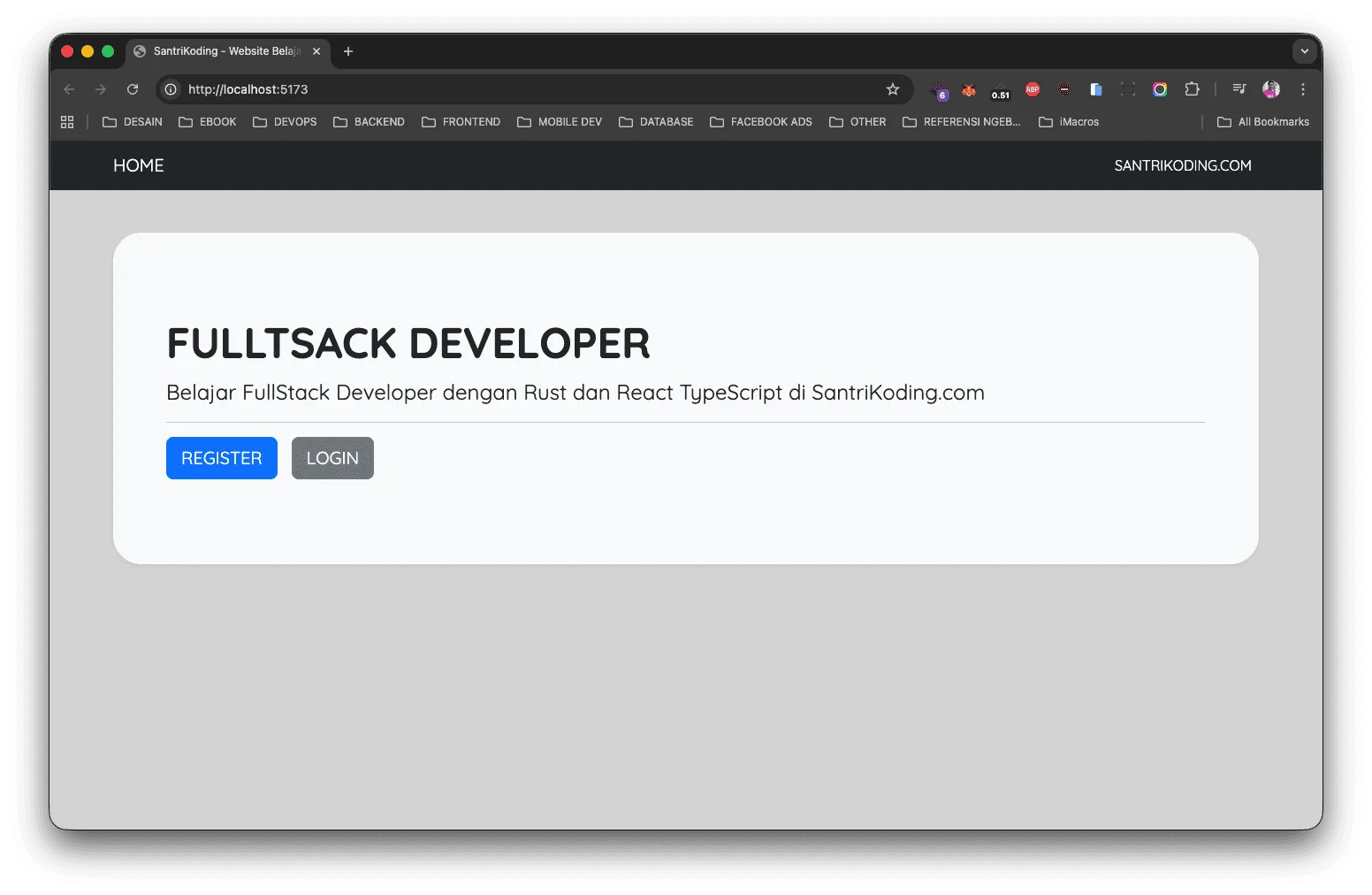Open the dashed-frame screenshot extension
The height and width of the screenshot is (895, 1372).
(1128, 89)
